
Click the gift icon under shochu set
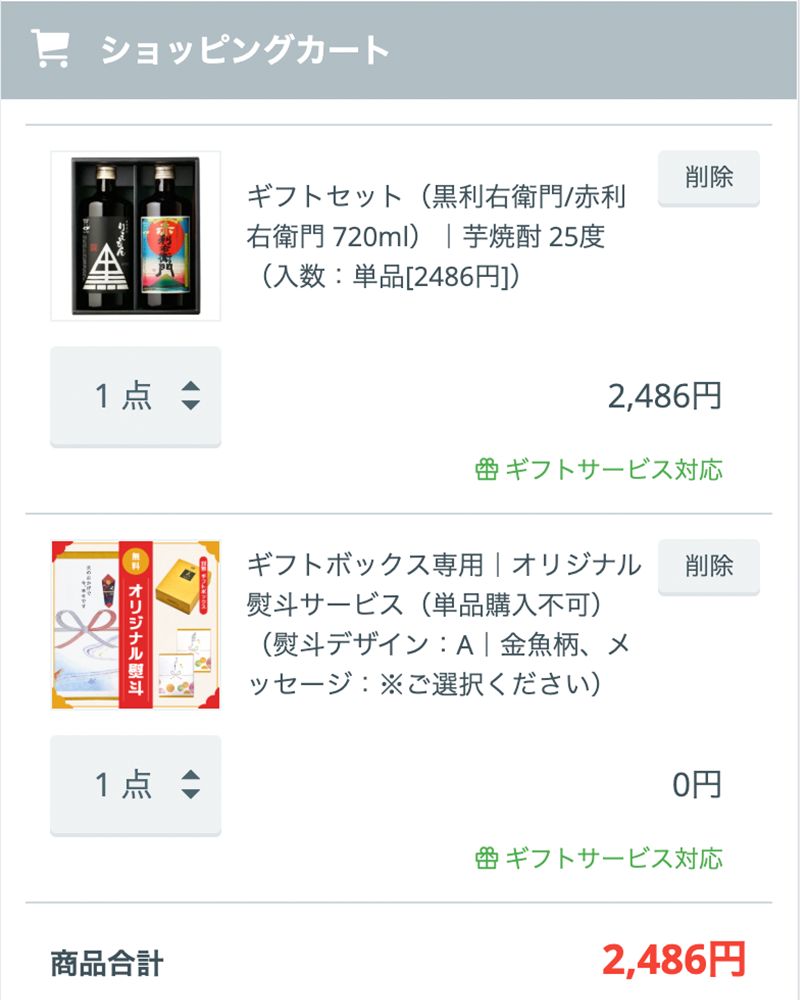(487, 469)
